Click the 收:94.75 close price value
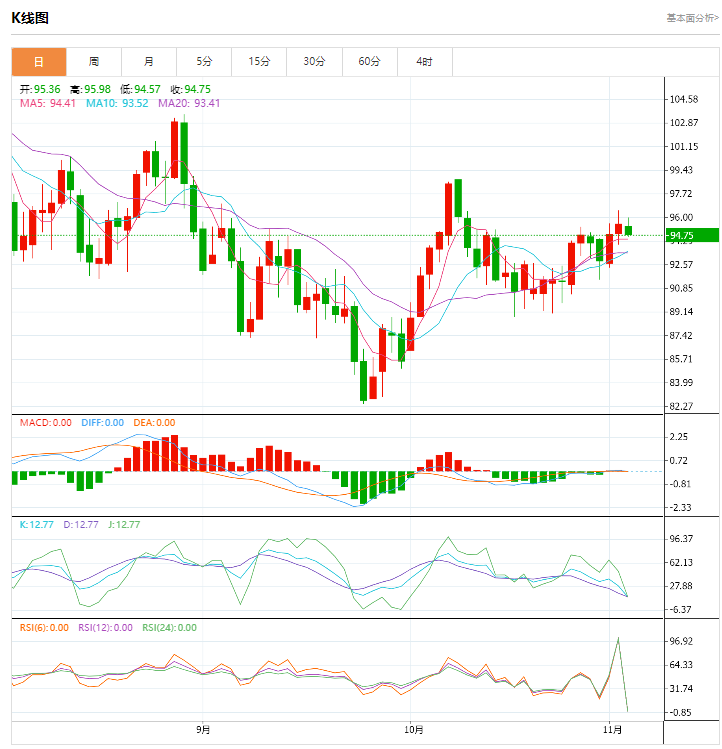This screenshot has width=722, height=749. click(x=191, y=89)
